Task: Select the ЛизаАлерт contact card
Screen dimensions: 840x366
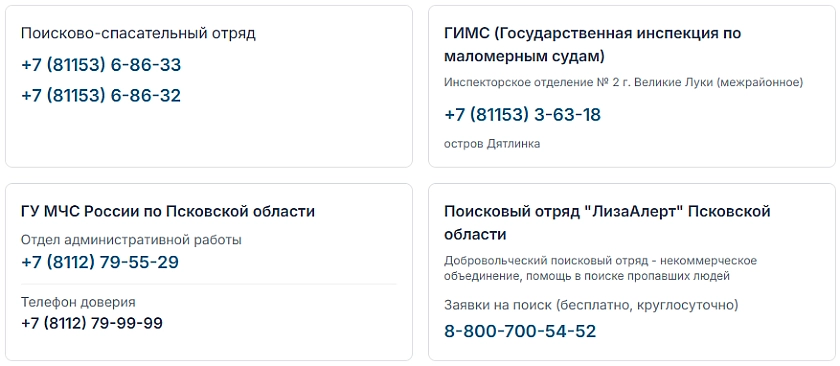Action: pos(632,272)
